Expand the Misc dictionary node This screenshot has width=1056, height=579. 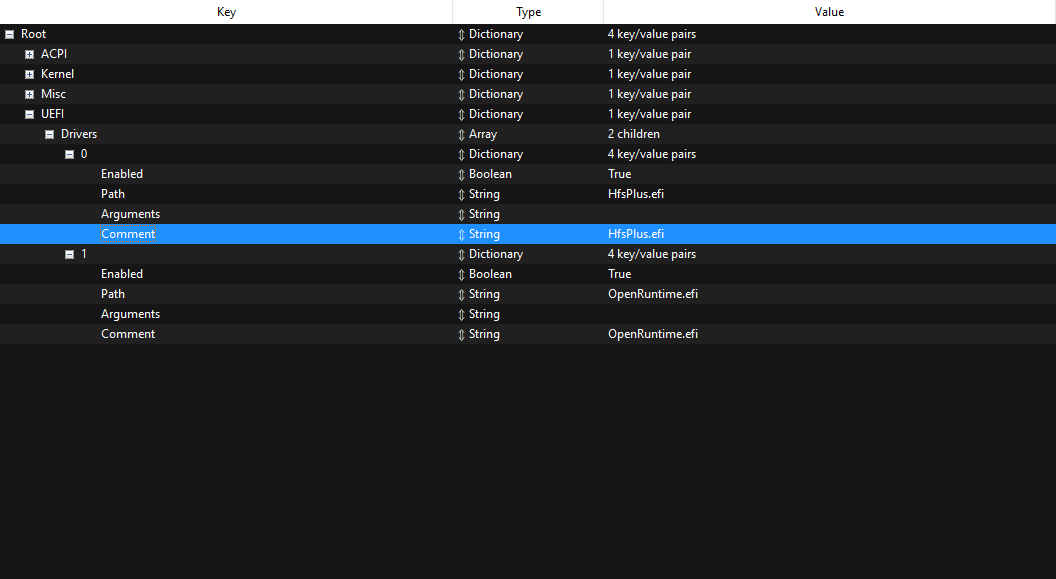click(x=28, y=93)
